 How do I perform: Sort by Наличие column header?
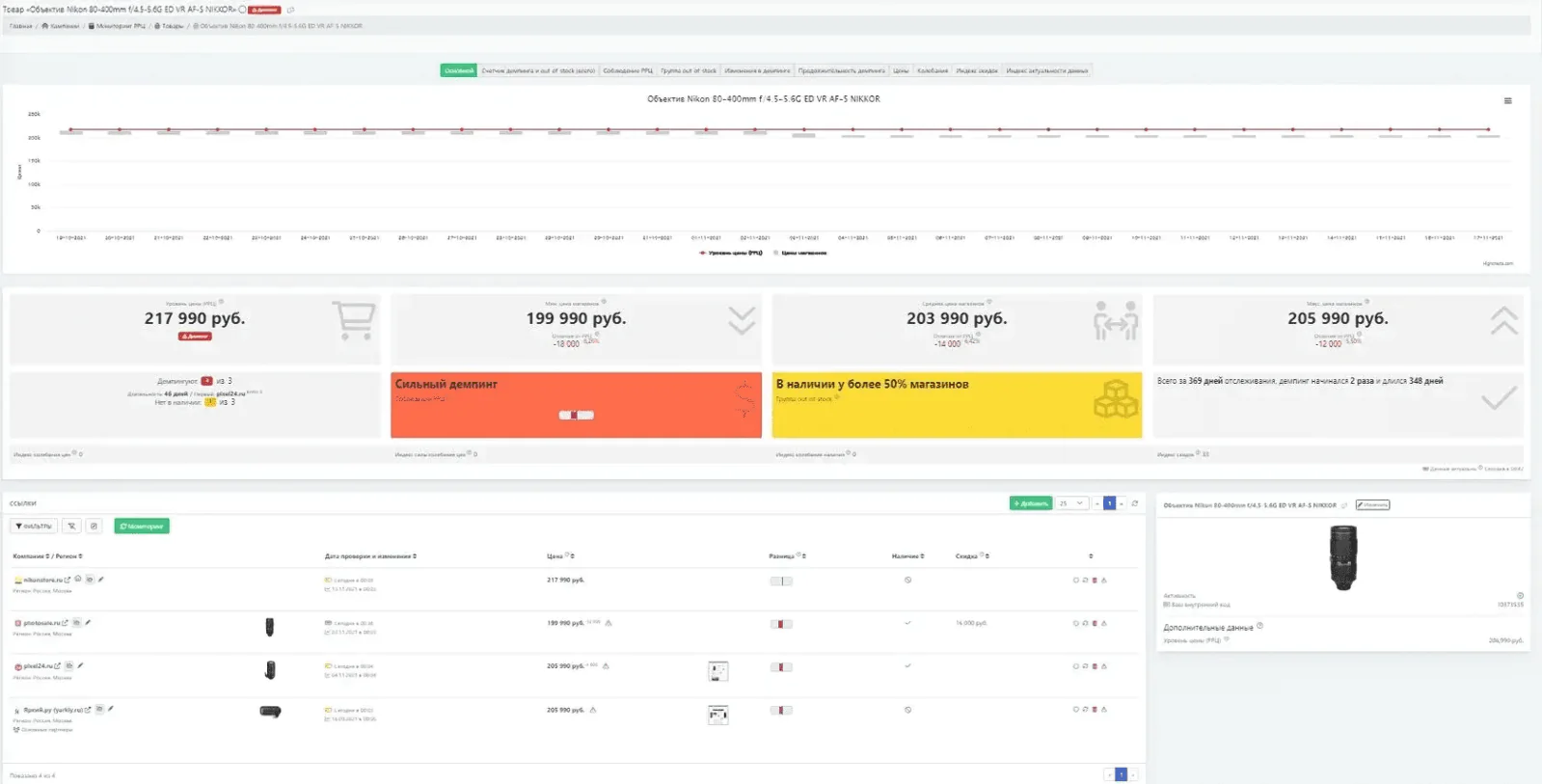click(907, 556)
